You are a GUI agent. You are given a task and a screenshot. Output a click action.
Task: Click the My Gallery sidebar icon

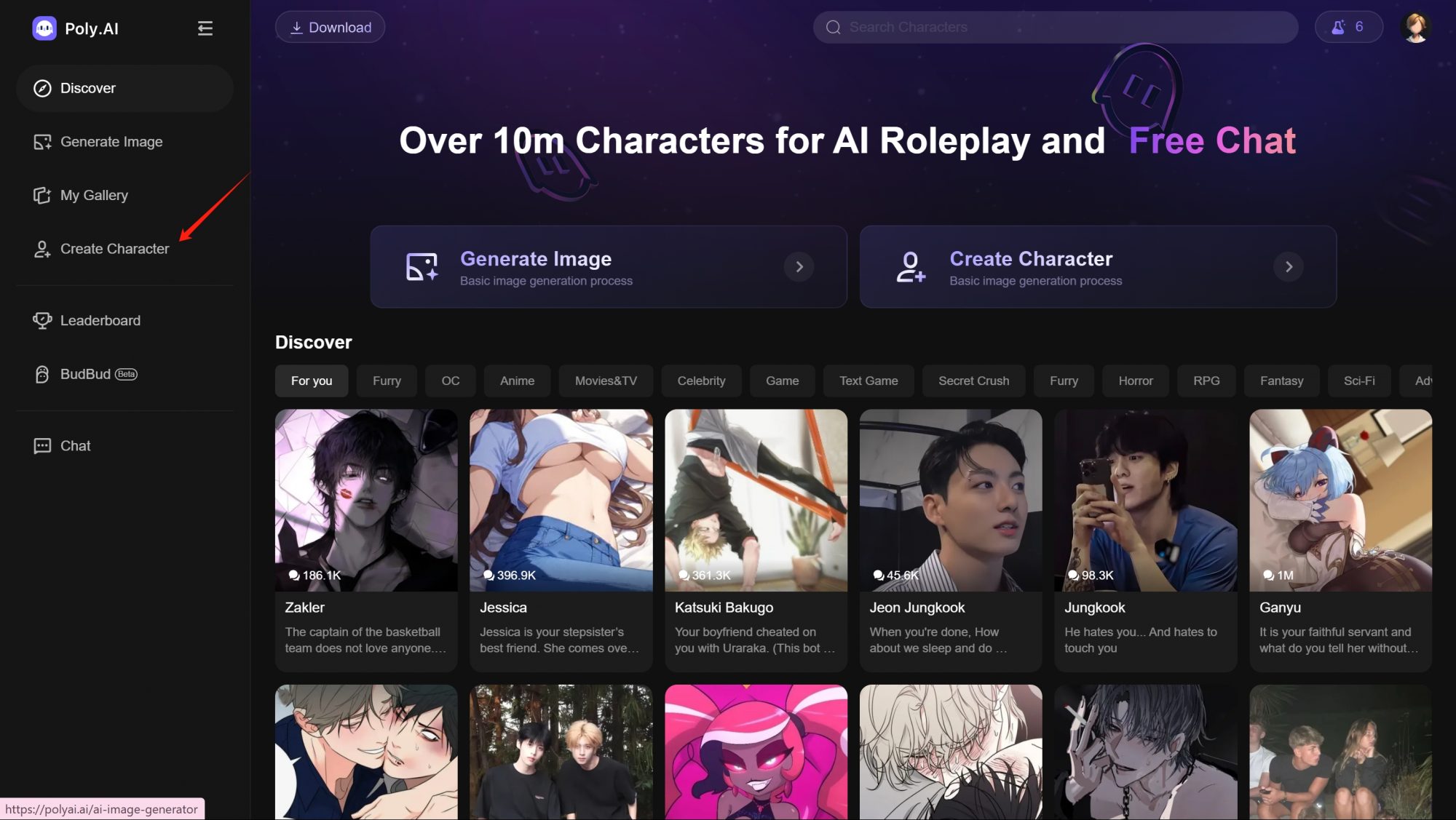point(42,195)
